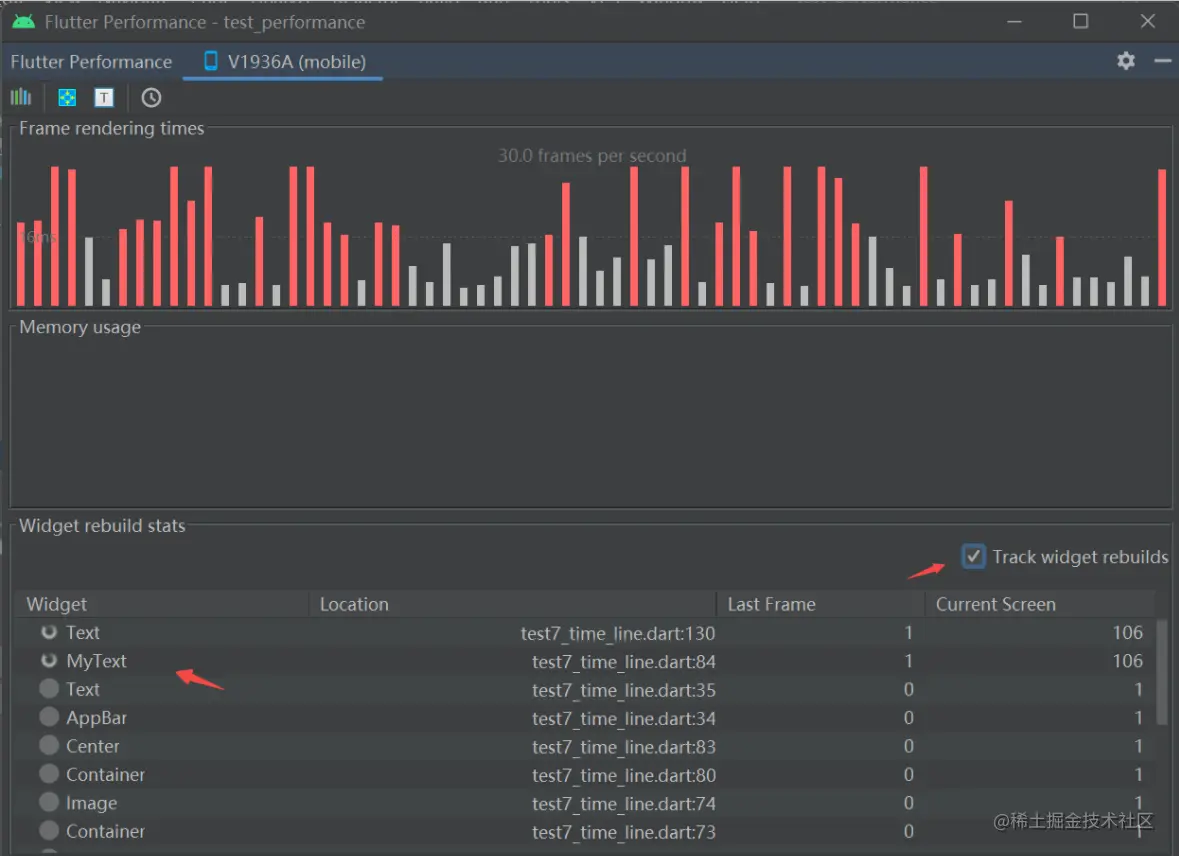Click the Android icon in title bar
1179x856 pixels.
pyautogui.click(x=23, y=22)
